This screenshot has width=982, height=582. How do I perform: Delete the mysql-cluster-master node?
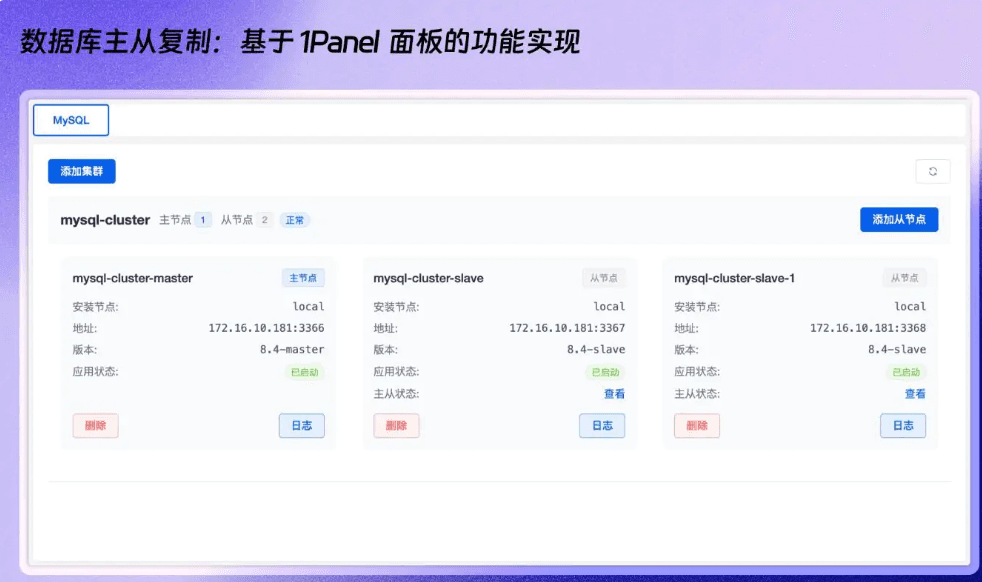pyautogui.click(x=96, y=426)
